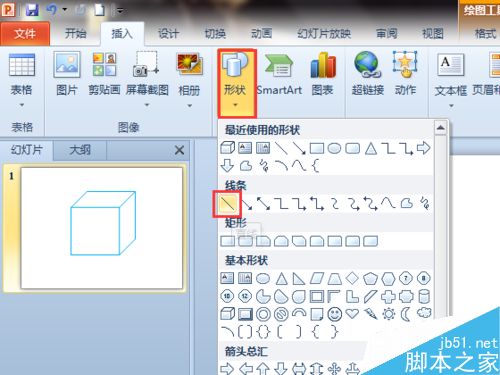Choose the smiley face in 基本形状
The height and width of the screenshot is (375, 500).
[335, 314]
